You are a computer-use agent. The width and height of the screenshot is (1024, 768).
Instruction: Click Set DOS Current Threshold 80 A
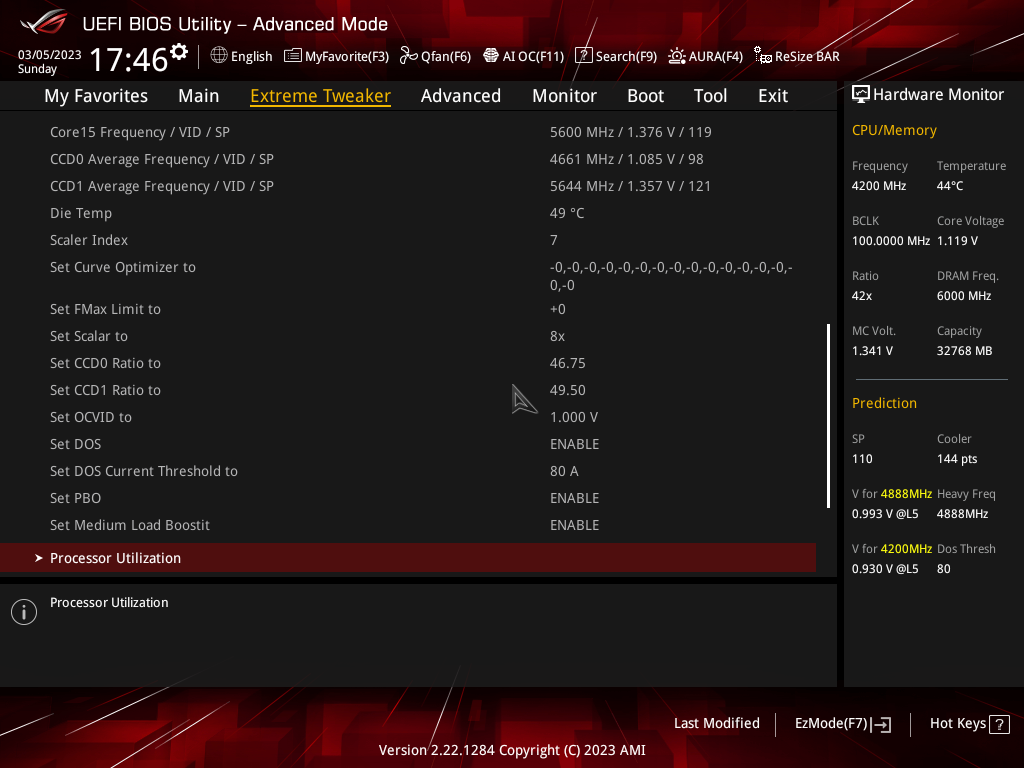click(564, 471)
